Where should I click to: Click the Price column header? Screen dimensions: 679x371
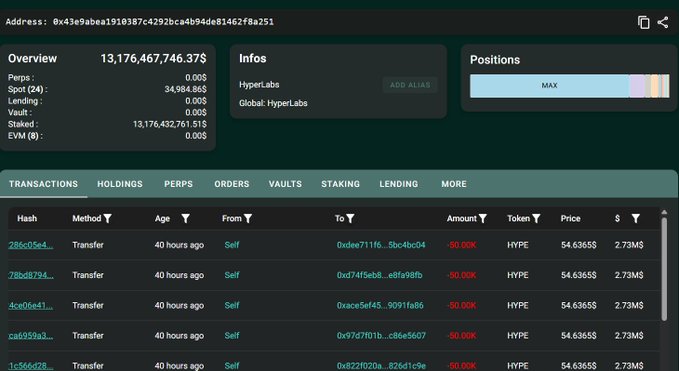tap(570, 219)
